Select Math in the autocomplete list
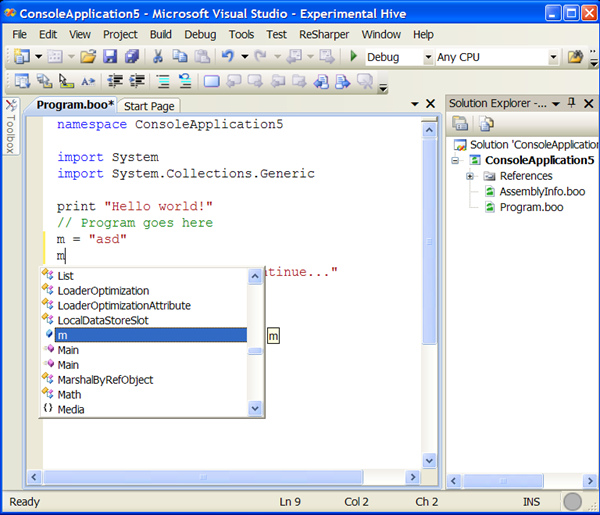This screenshot has width=600, height=515. pyautogui.click(x=69, y=394)
